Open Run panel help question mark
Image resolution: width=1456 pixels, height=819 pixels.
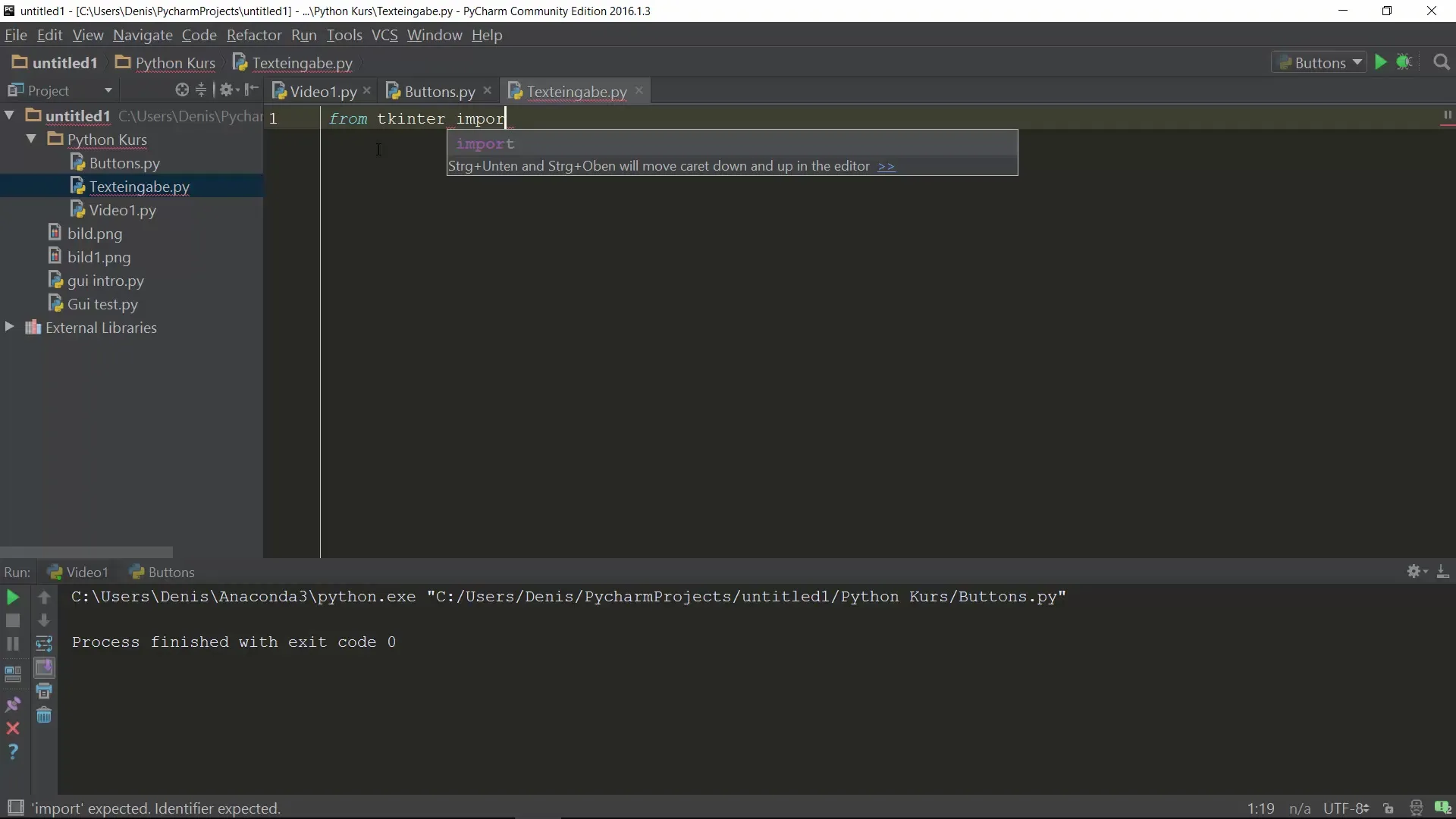tap(13, 752)
